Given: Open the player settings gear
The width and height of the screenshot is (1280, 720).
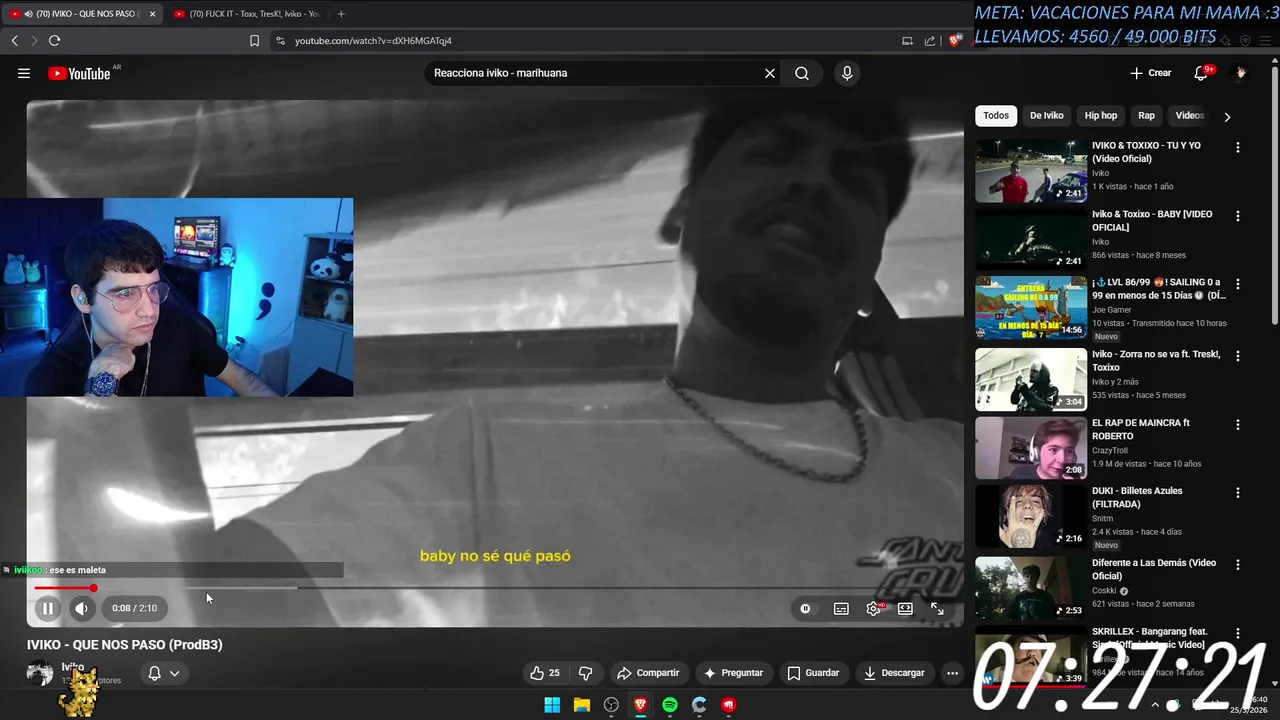Looking at the screenshot, I should tap(873, 608).
